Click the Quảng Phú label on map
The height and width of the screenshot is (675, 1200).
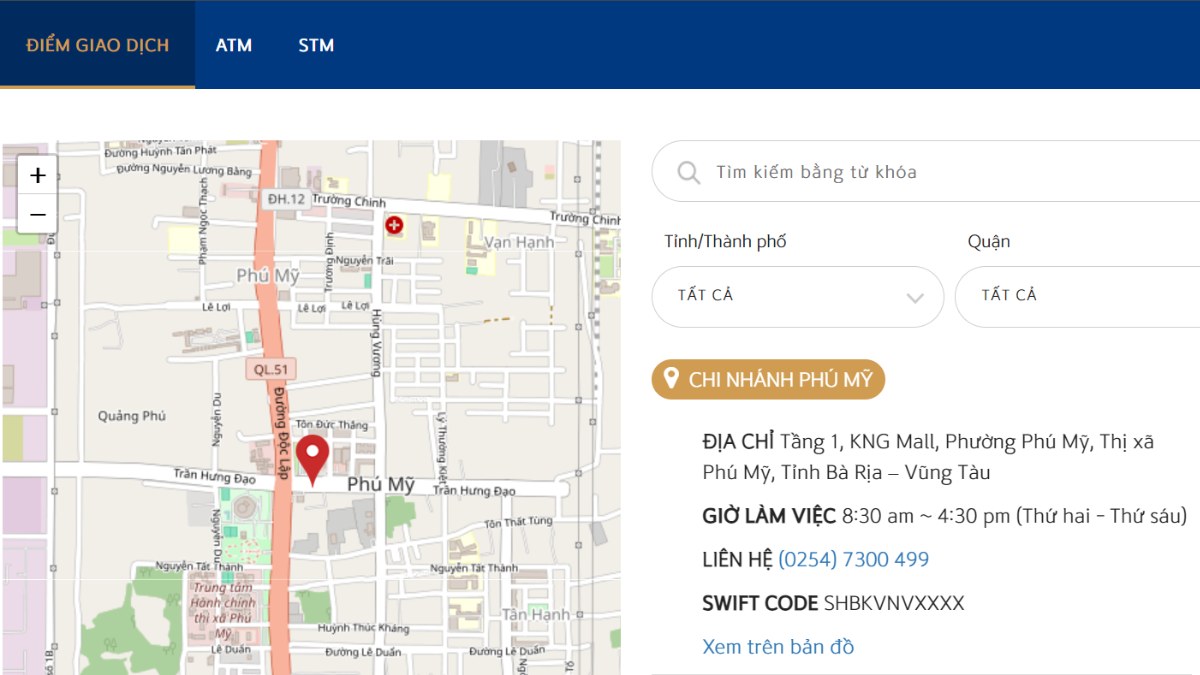click(x=132, y=416)
